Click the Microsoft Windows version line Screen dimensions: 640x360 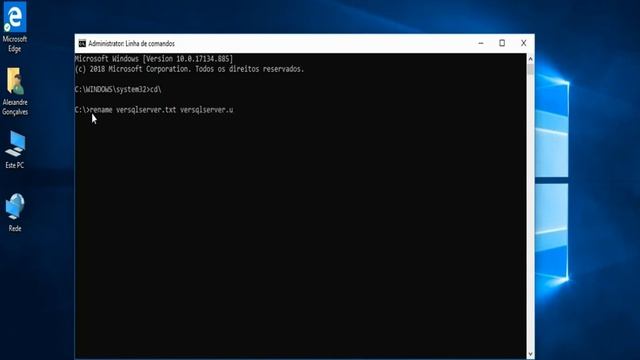pos(154,59)
